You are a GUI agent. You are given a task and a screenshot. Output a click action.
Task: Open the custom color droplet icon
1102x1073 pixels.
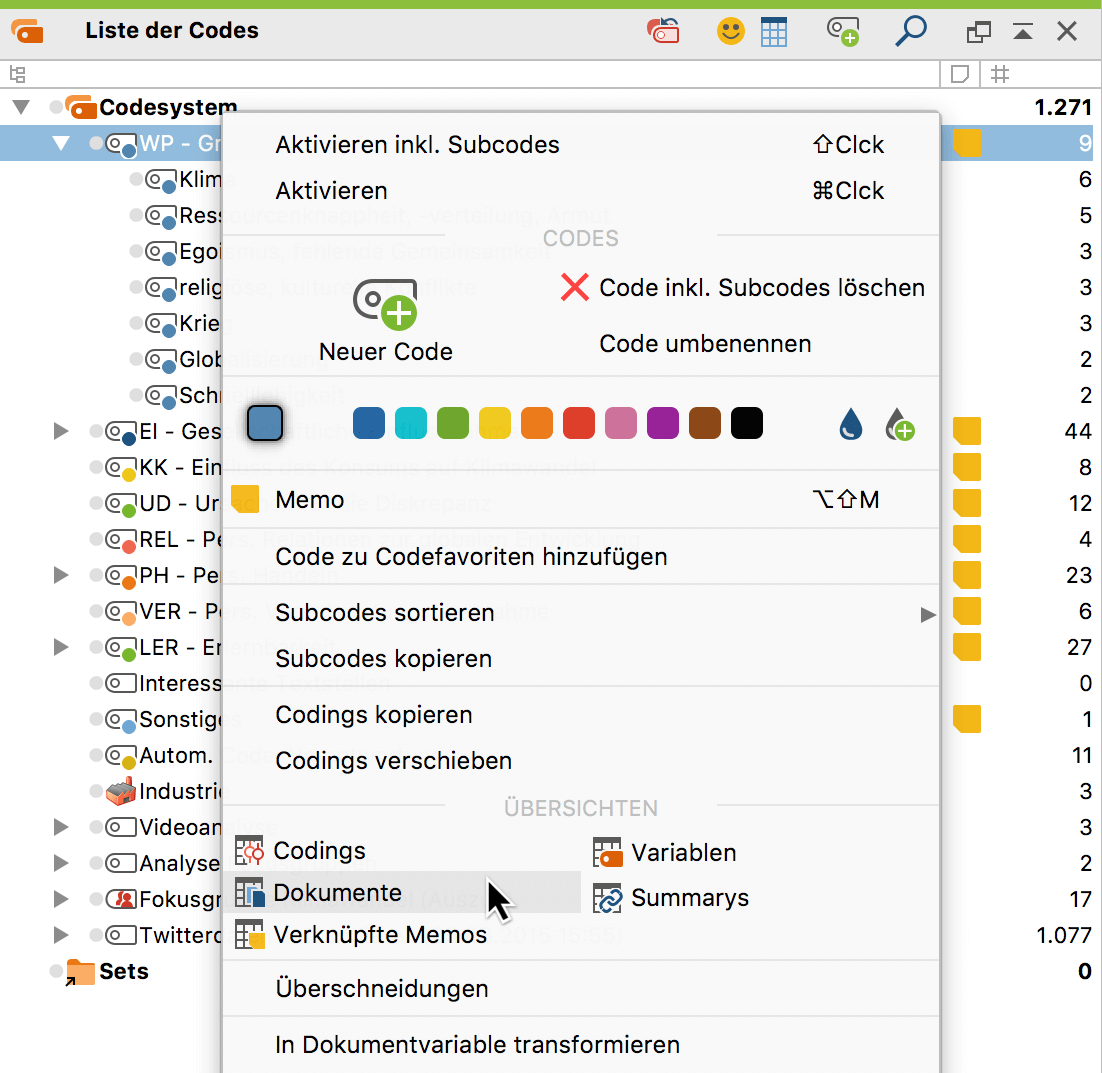[850, 424]
